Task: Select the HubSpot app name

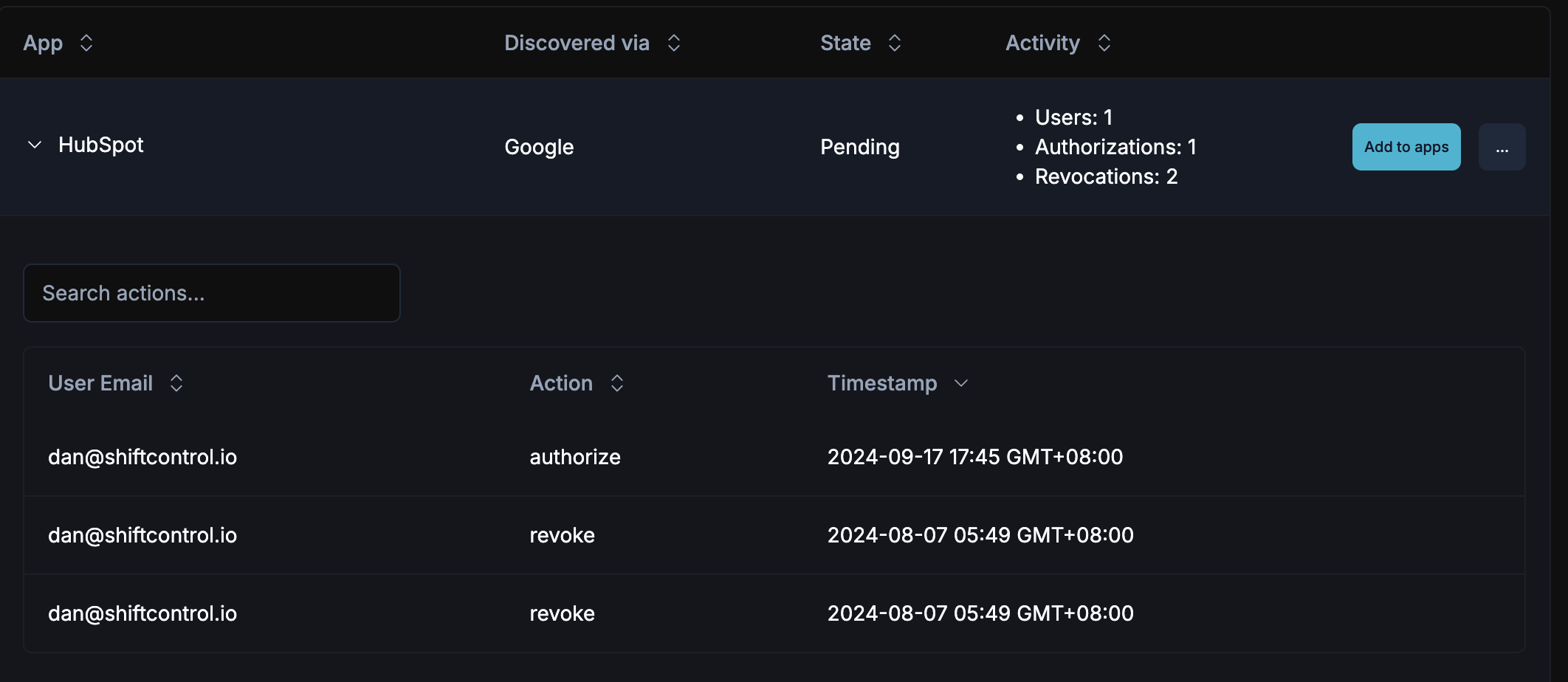Action: [x=101, y=145]
